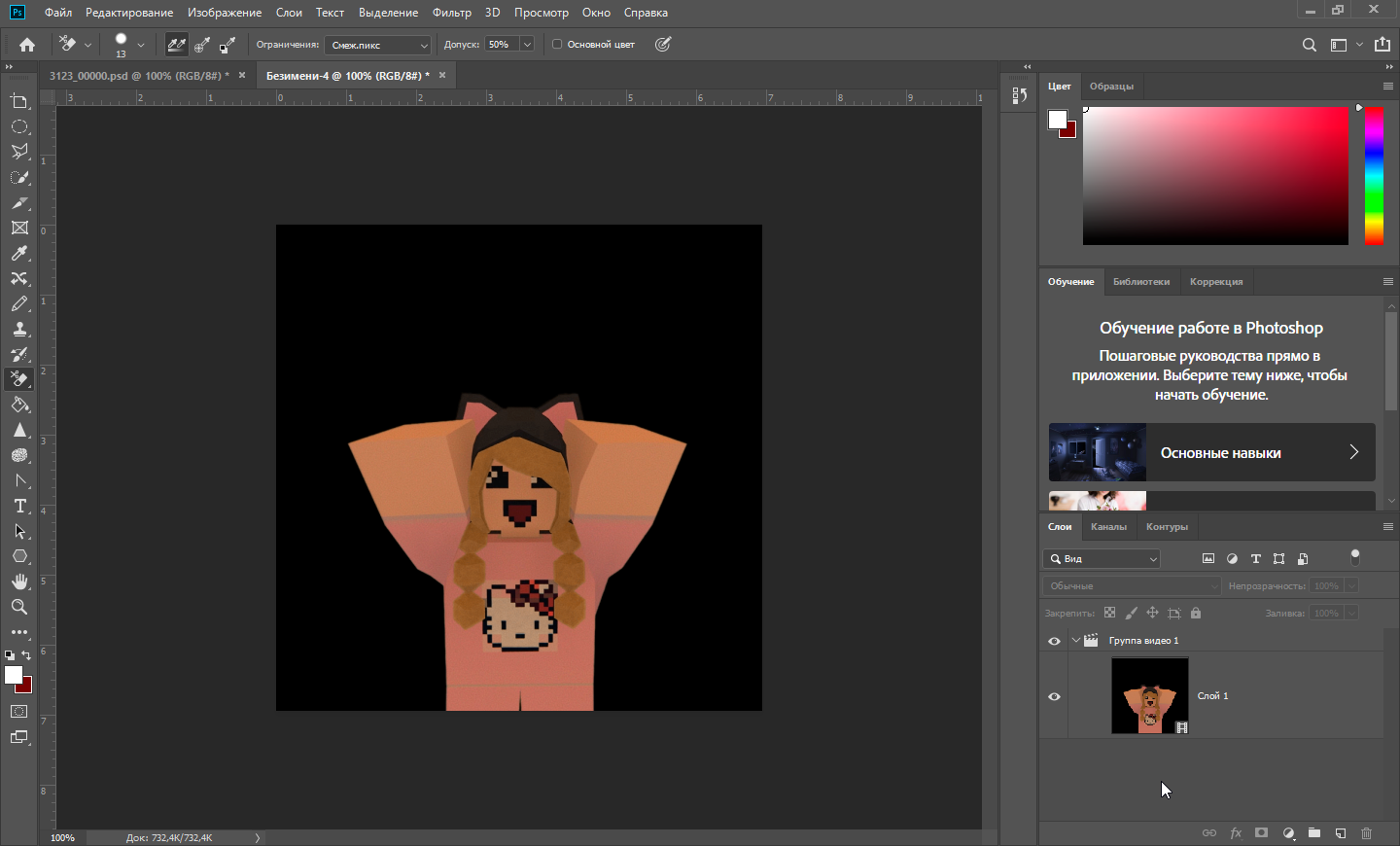Select the Hand tool
Screen dimensions: 1400x846
[19, 582]
